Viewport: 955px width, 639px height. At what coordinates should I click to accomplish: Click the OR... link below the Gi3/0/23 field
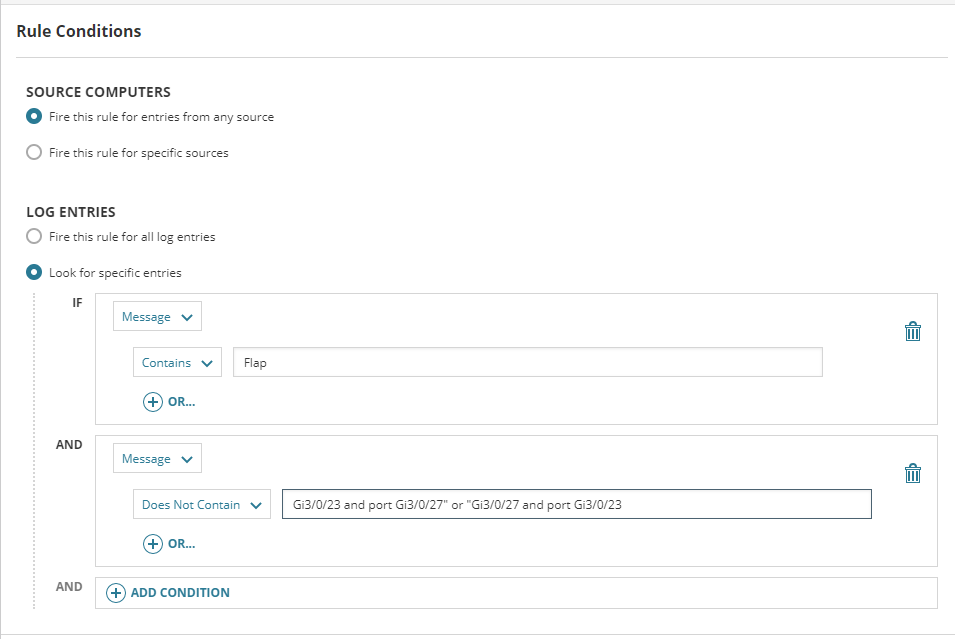pos(181,544)
